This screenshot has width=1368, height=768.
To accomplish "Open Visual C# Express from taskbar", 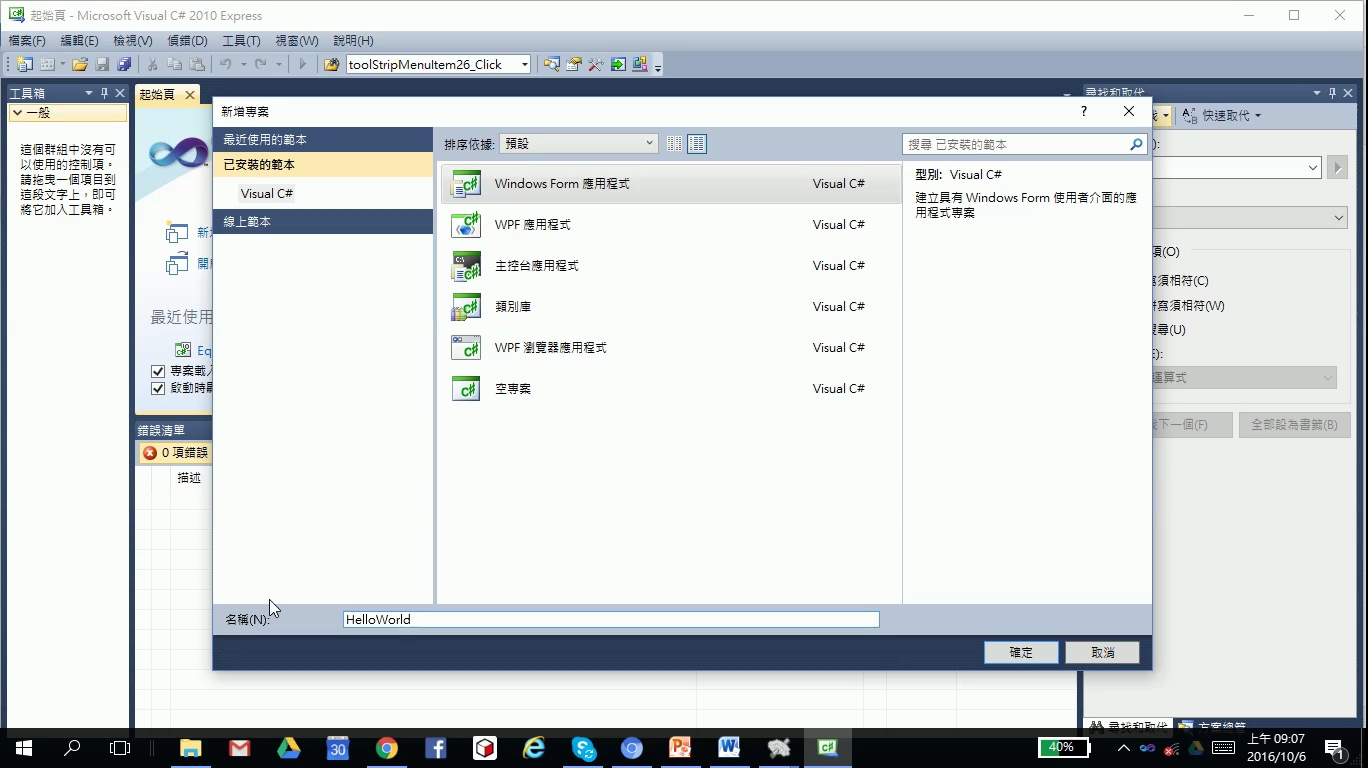I will (x=827, y=747).
